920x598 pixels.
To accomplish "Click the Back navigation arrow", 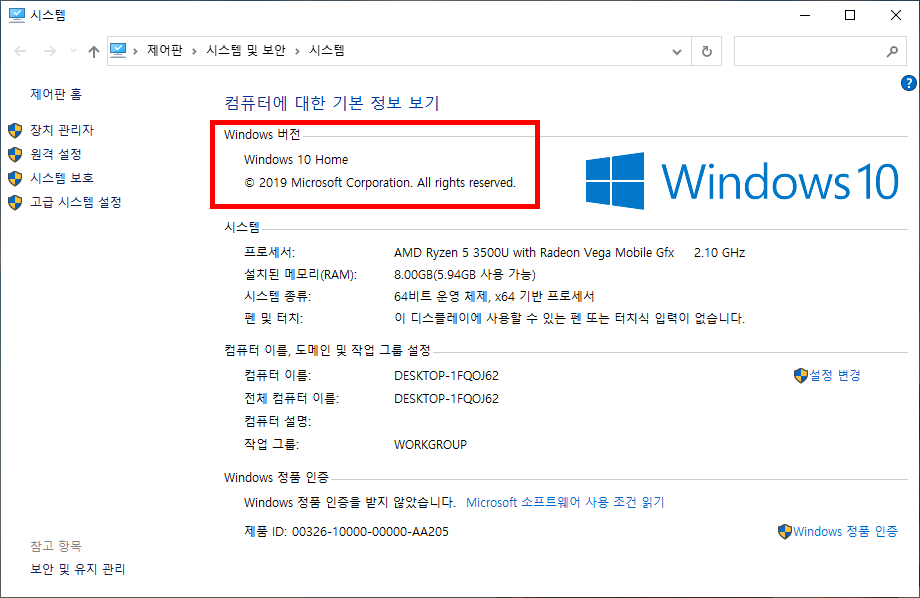I will (x=21, y=51).
